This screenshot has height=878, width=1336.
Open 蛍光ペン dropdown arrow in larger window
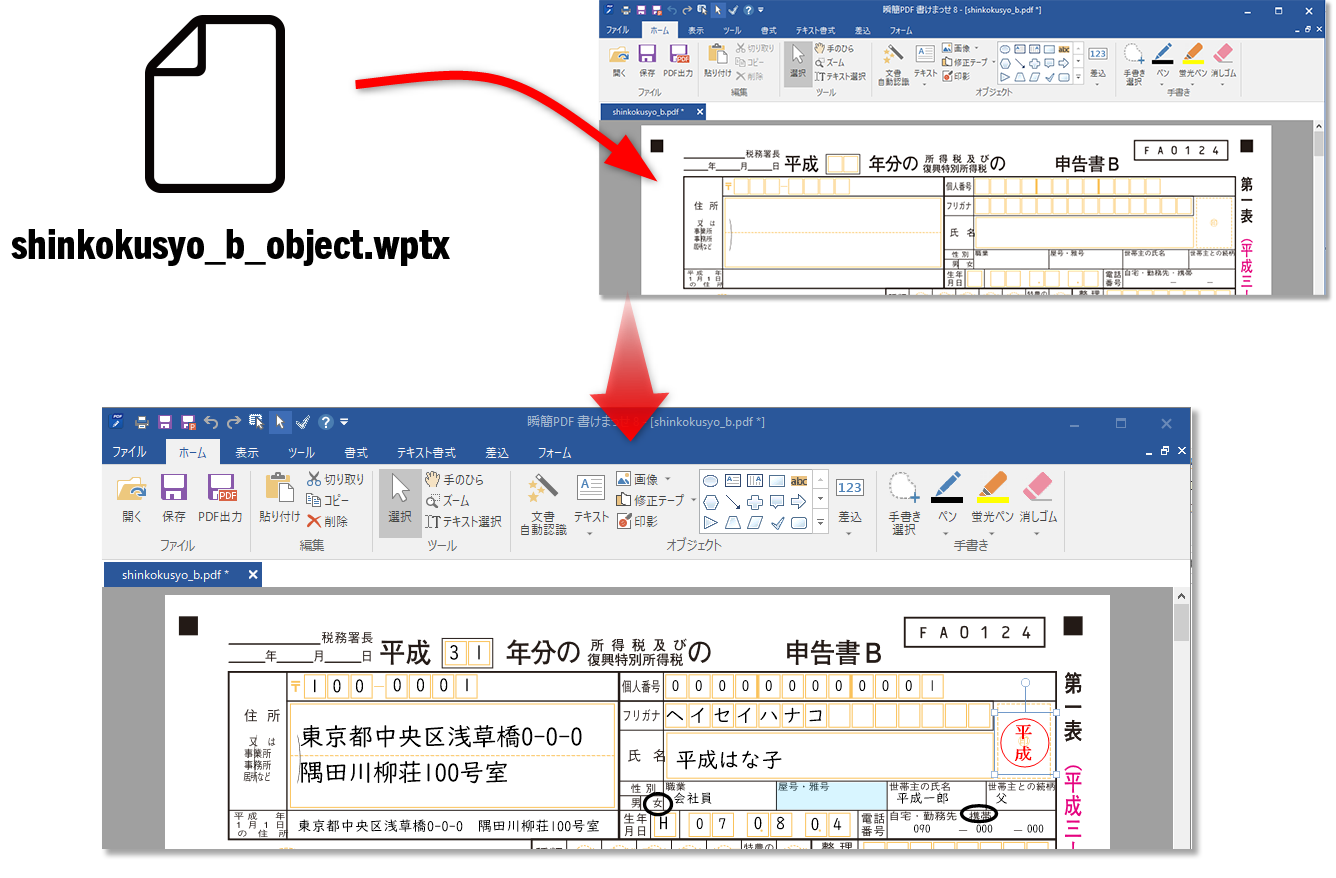tap(991, 532)
